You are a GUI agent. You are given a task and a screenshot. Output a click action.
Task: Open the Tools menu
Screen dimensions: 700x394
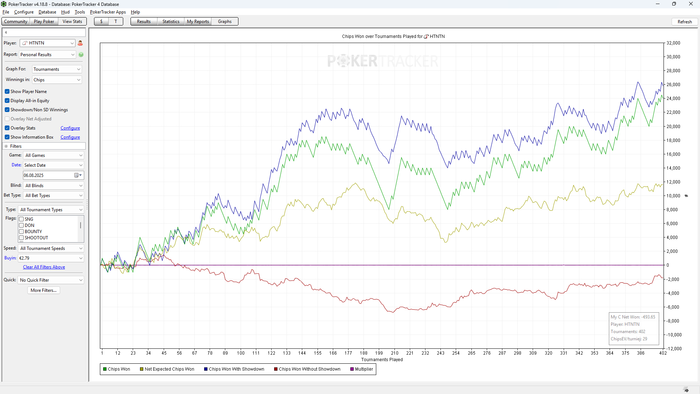point(80,12)
